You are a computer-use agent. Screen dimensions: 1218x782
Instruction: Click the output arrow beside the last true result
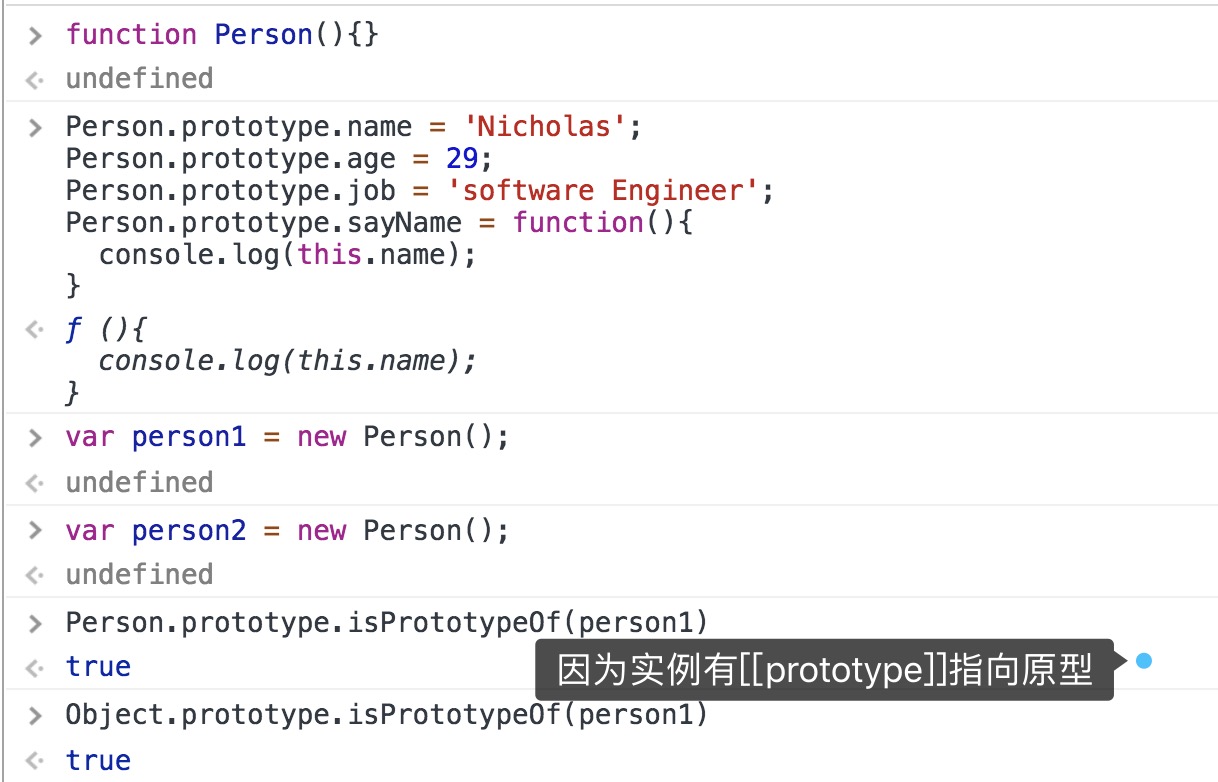(x=36, y=760)
